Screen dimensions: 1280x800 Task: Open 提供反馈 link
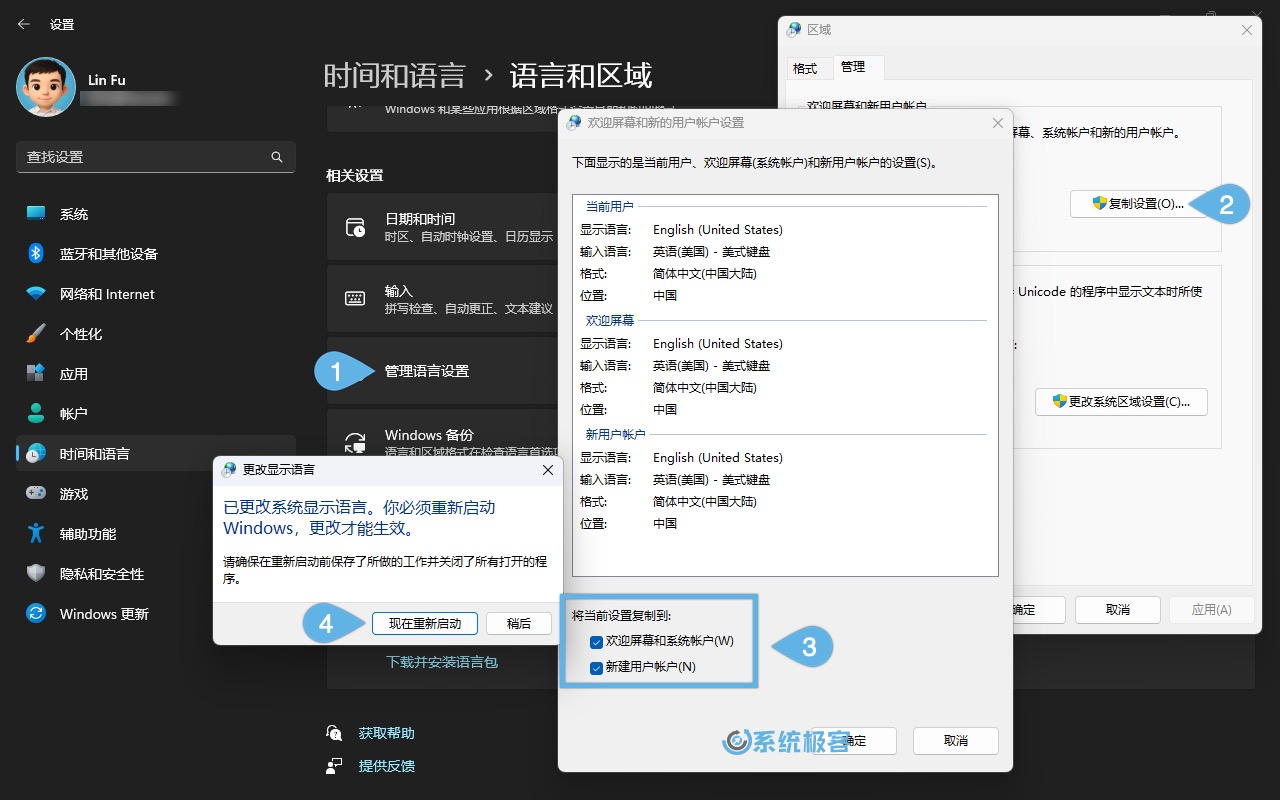click(386, 766)
